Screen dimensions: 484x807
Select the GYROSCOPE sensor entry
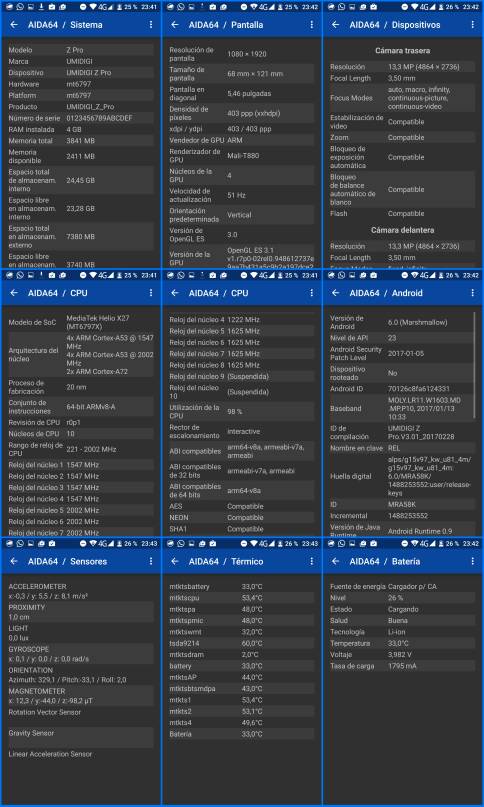coord(81,654)
